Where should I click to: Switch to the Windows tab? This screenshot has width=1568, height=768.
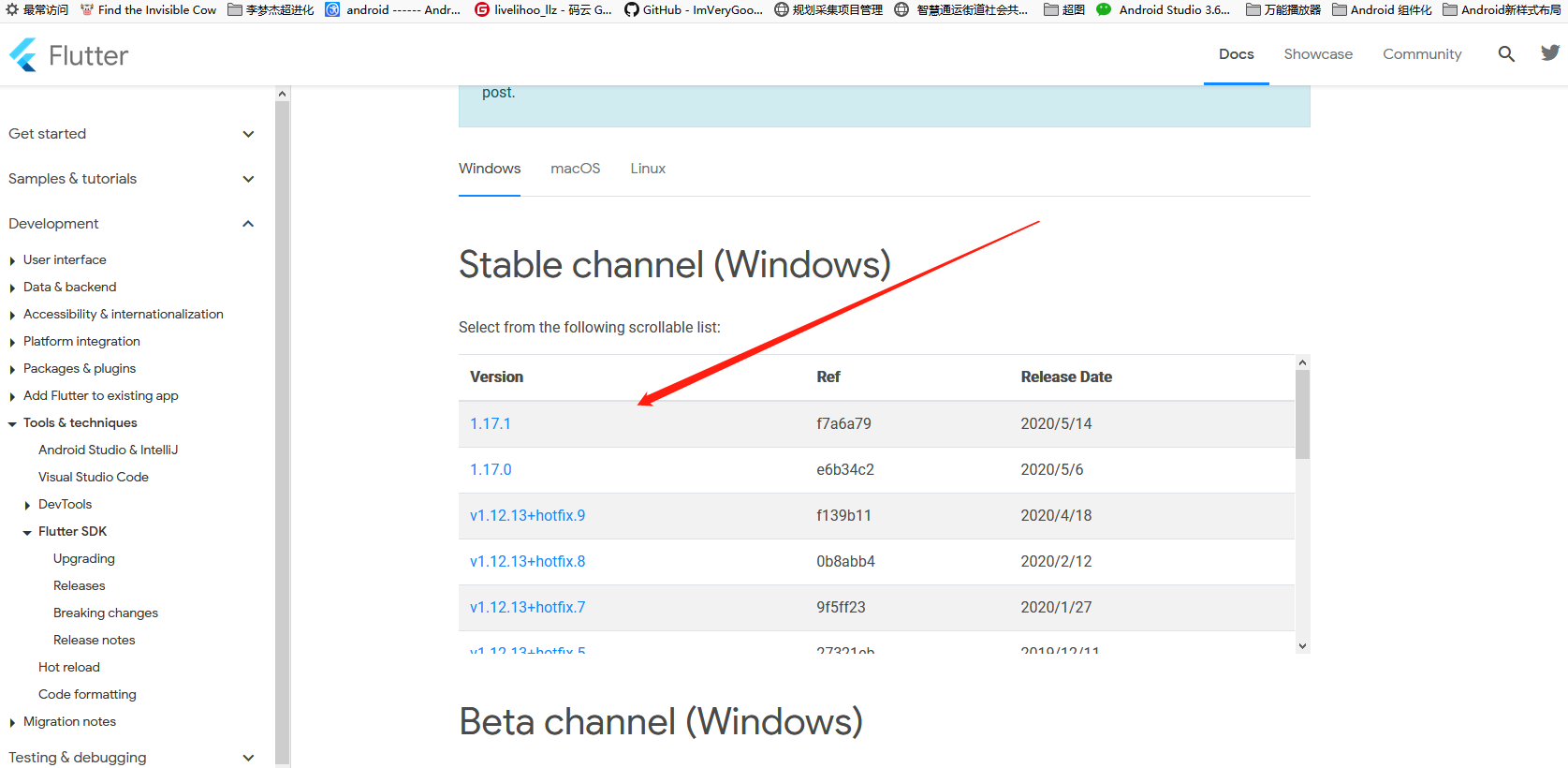[x=490, y=169]
